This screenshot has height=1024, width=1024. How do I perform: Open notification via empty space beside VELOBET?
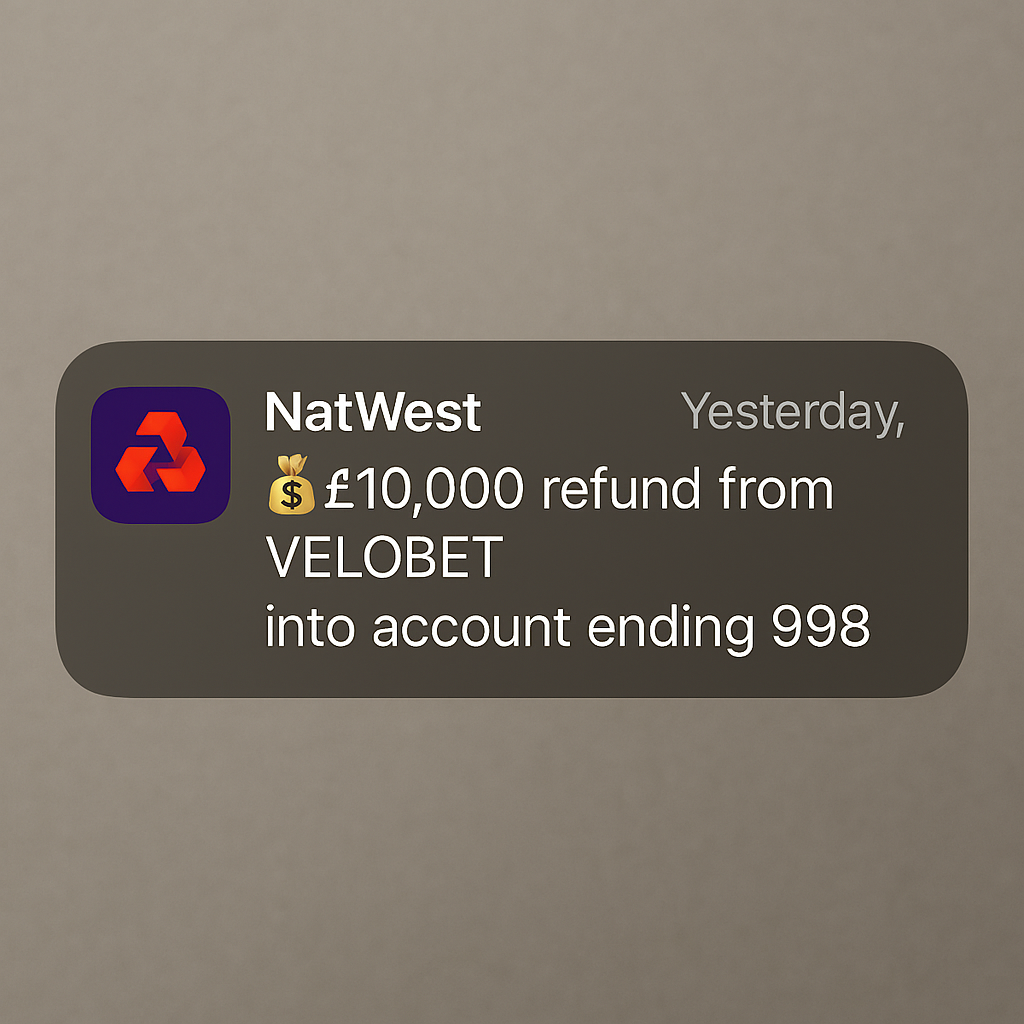(x=718, y=557)
